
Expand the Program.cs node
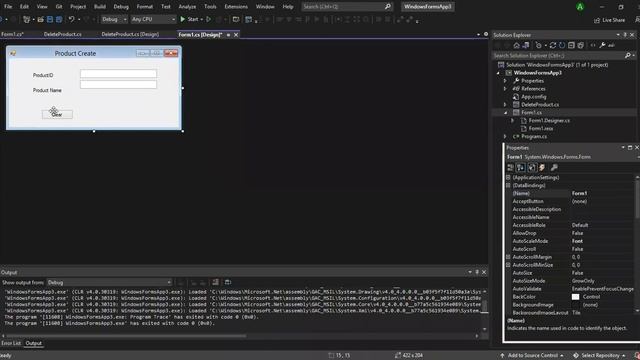505,136
